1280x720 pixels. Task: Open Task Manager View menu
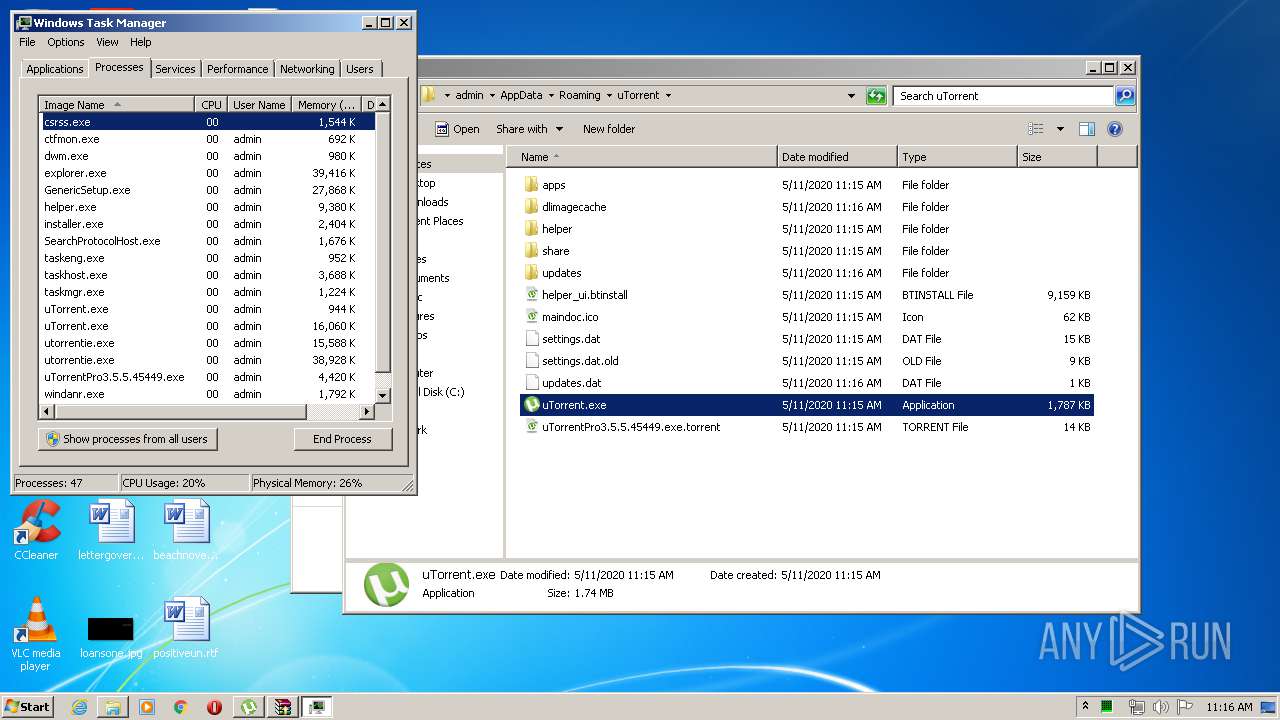pyautogui.click(x=107, y=42)
